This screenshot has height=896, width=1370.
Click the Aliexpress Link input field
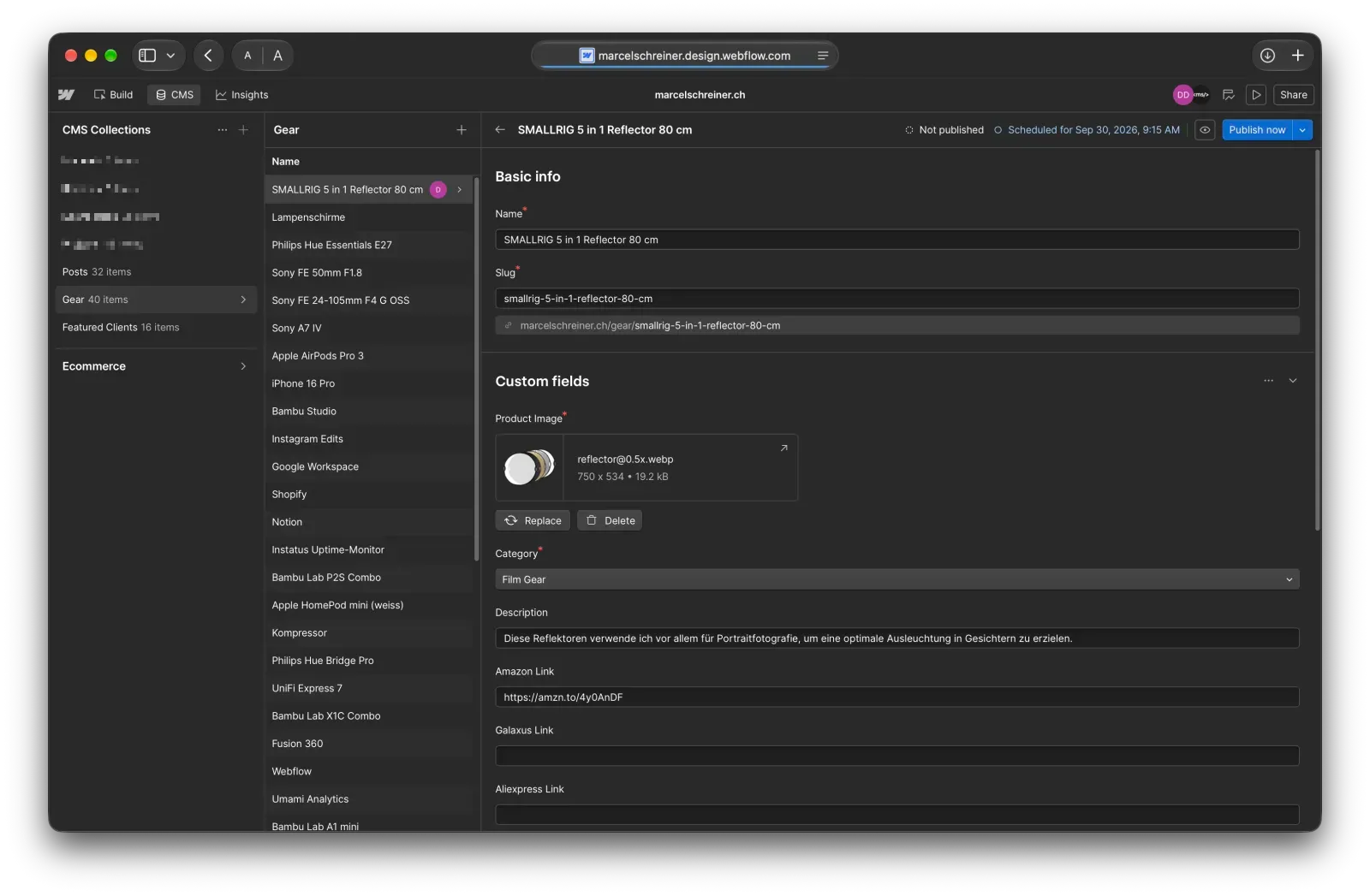(x=896, y=815)
